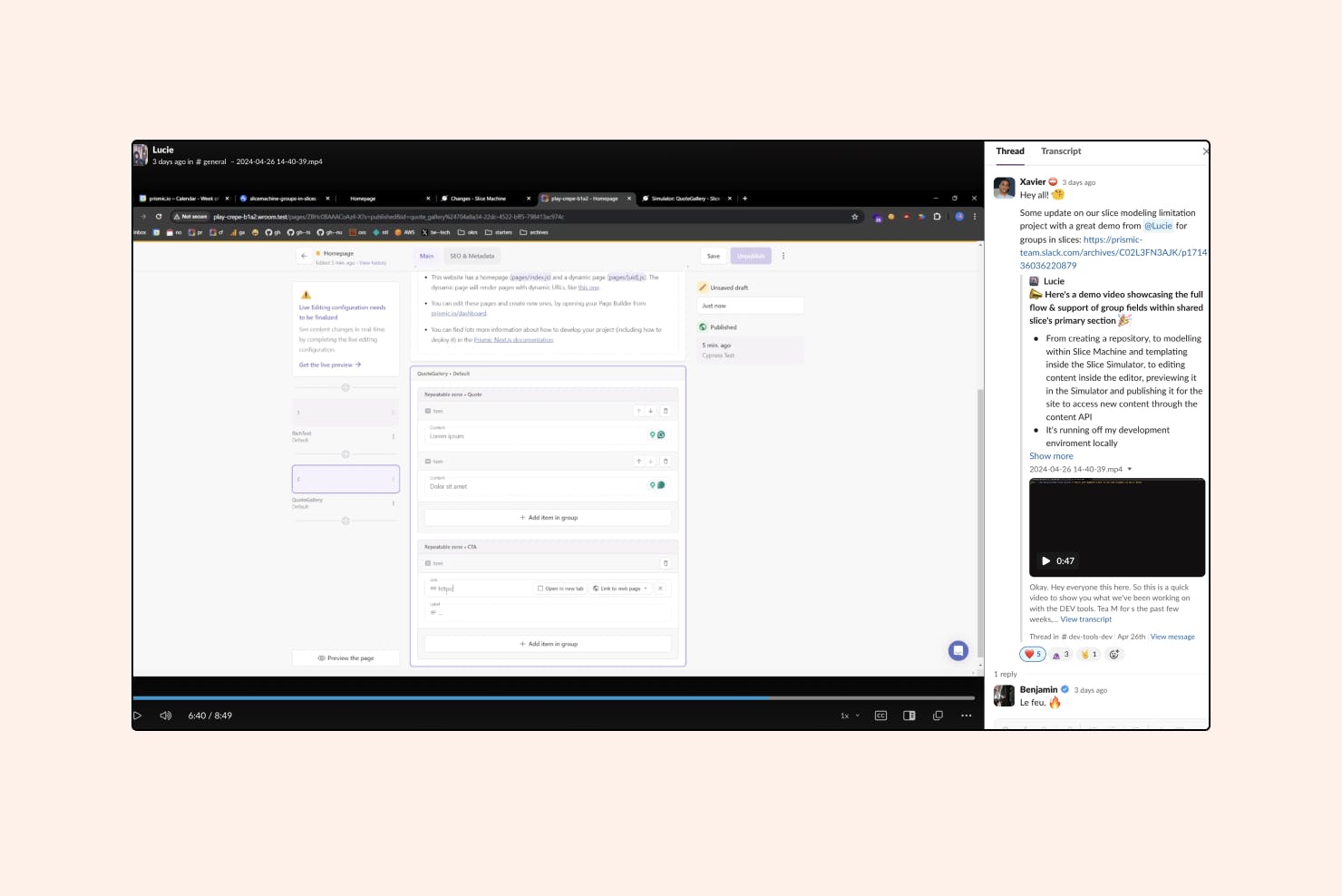Screen dimensions: 1342x896
Task: Open the 'Link to web page' dropdown
Action: tap(620, 589)
